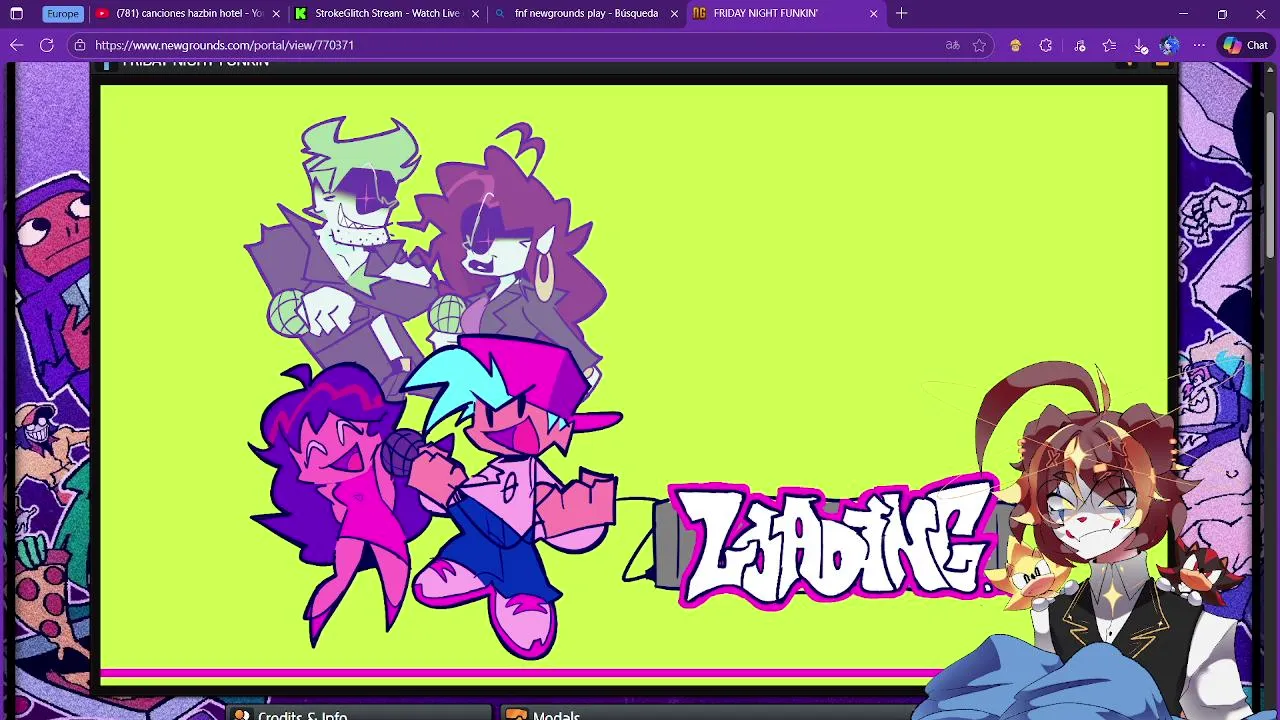Grab the page vertical scrollbar
Screen dimensions: 1280x720
pos(1271,185)
